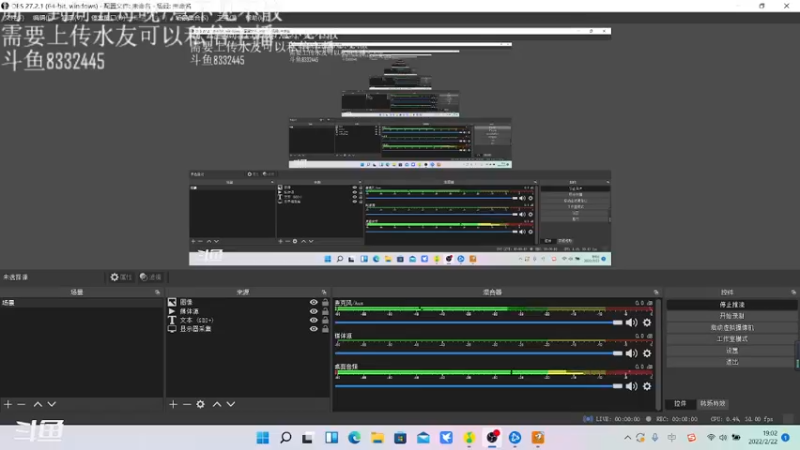Mute the 麦克风/Aux channel
This screenshot has width=800, height=450.
[x=632, y=322]
